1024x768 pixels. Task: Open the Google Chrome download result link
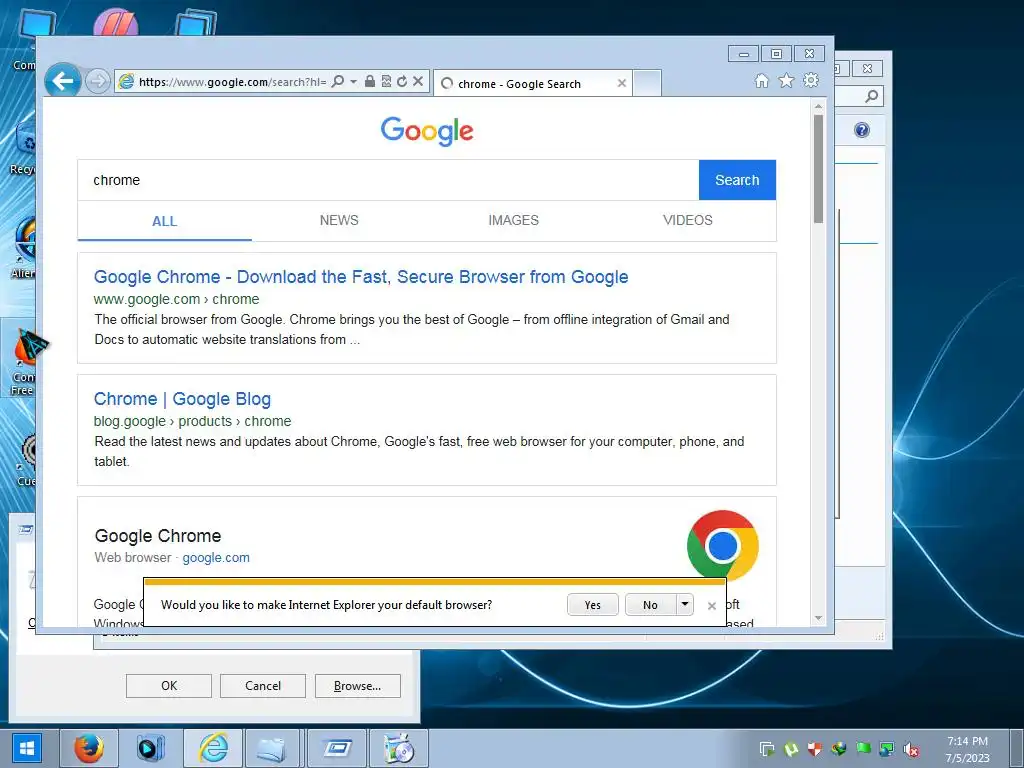point(361,277)
